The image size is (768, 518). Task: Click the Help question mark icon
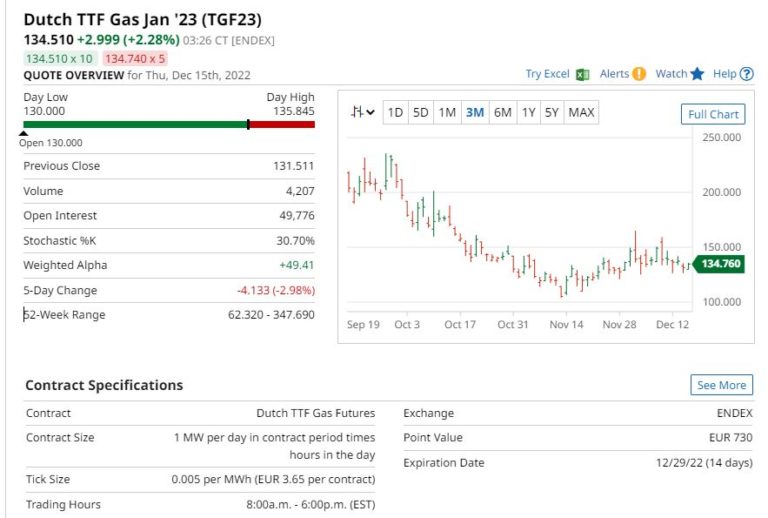(x=747, y=74)
